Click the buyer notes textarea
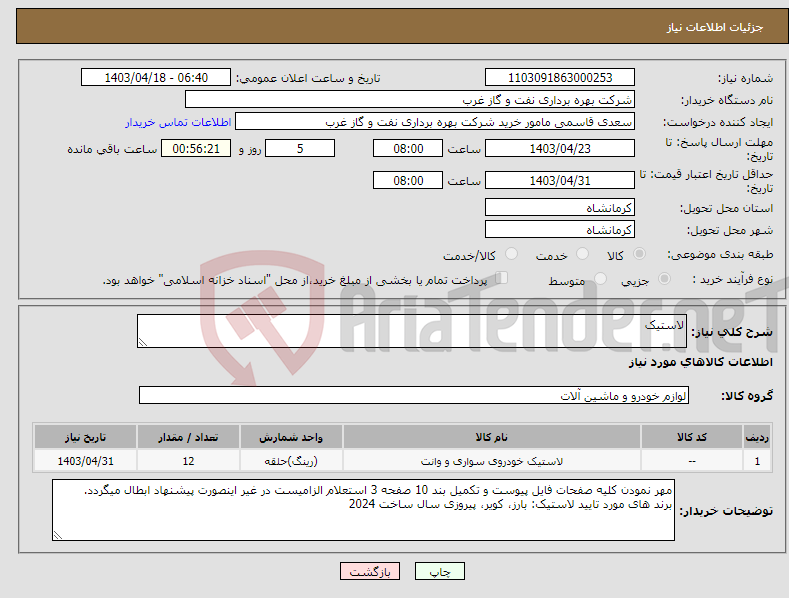This screenshot has height=598, width=789. 363,510
